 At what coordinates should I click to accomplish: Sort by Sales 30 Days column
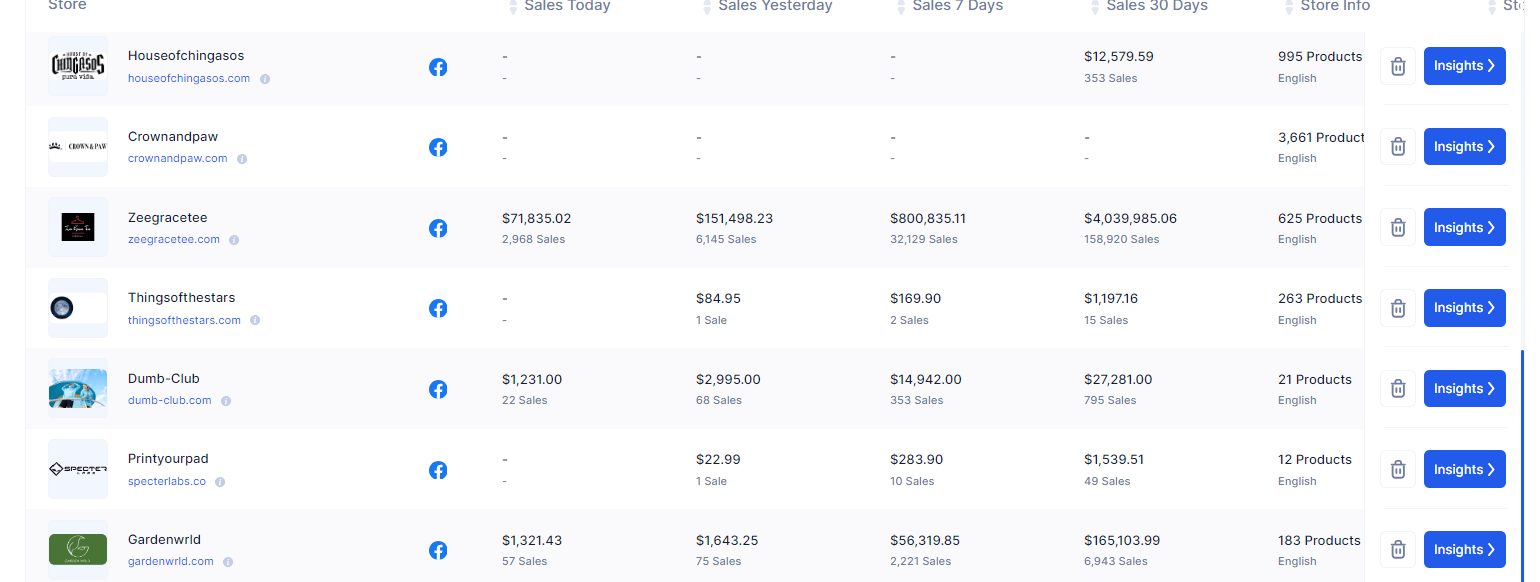pyautogui.click(x=1096, y=7)
